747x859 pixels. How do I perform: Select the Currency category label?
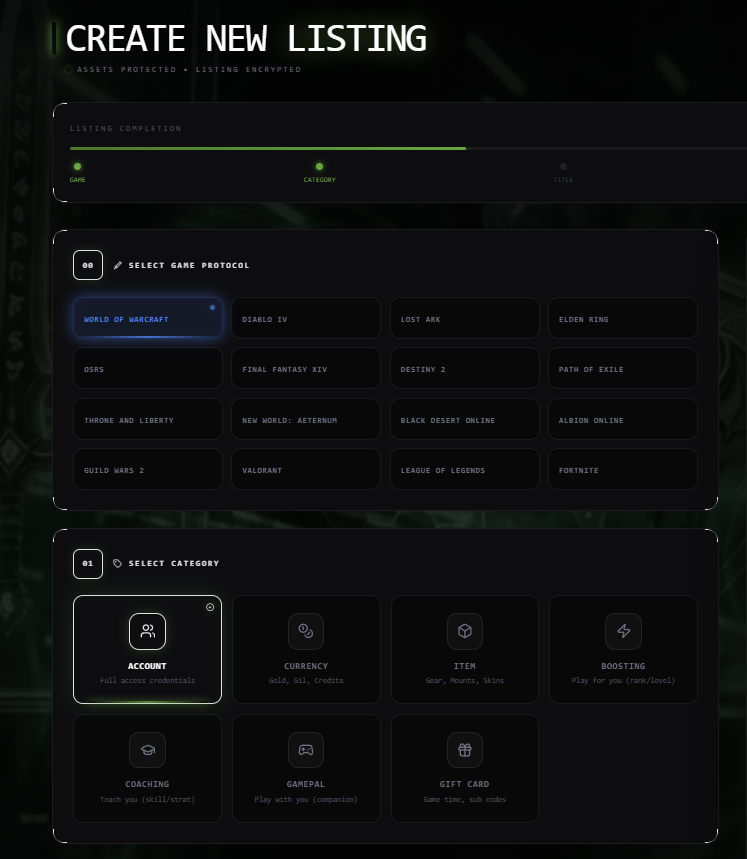(306, 666)
